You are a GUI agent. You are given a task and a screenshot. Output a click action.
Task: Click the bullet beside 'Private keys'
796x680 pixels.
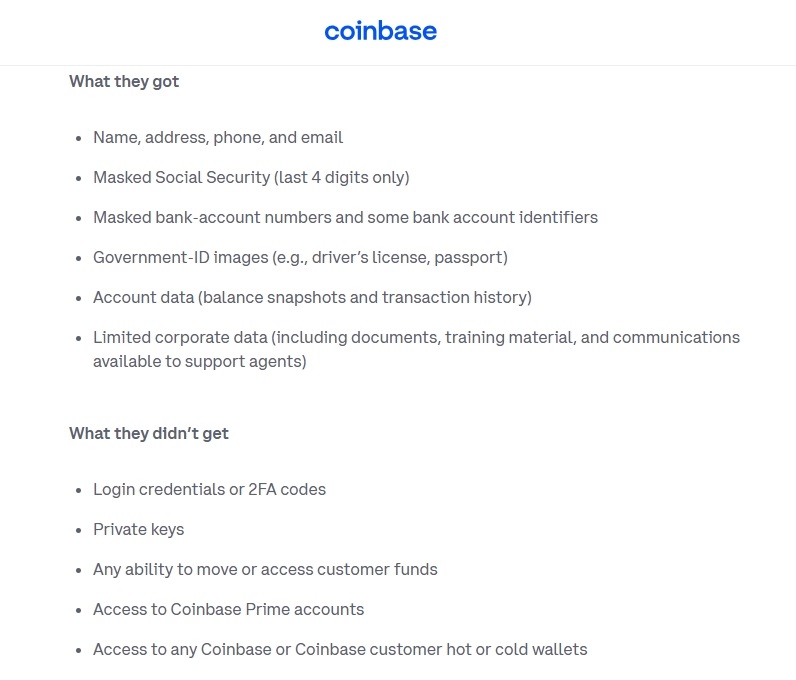click(78, 531)
